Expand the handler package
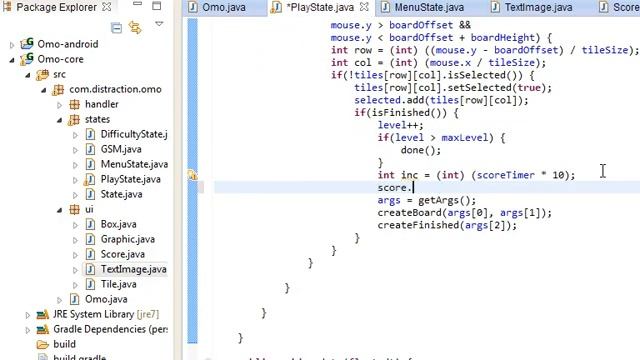Screen dimensions: 640x360 tap(60, 105)
